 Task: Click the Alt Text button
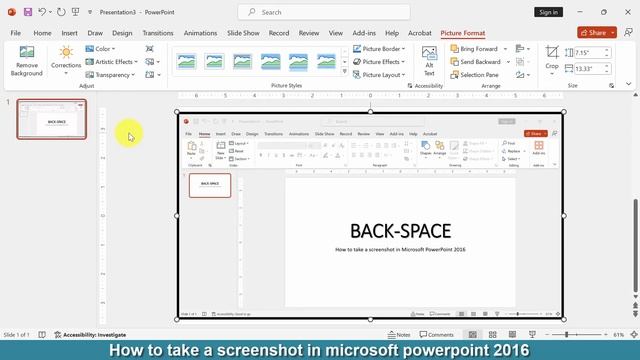pyautogui.click(x=429, y=61)
